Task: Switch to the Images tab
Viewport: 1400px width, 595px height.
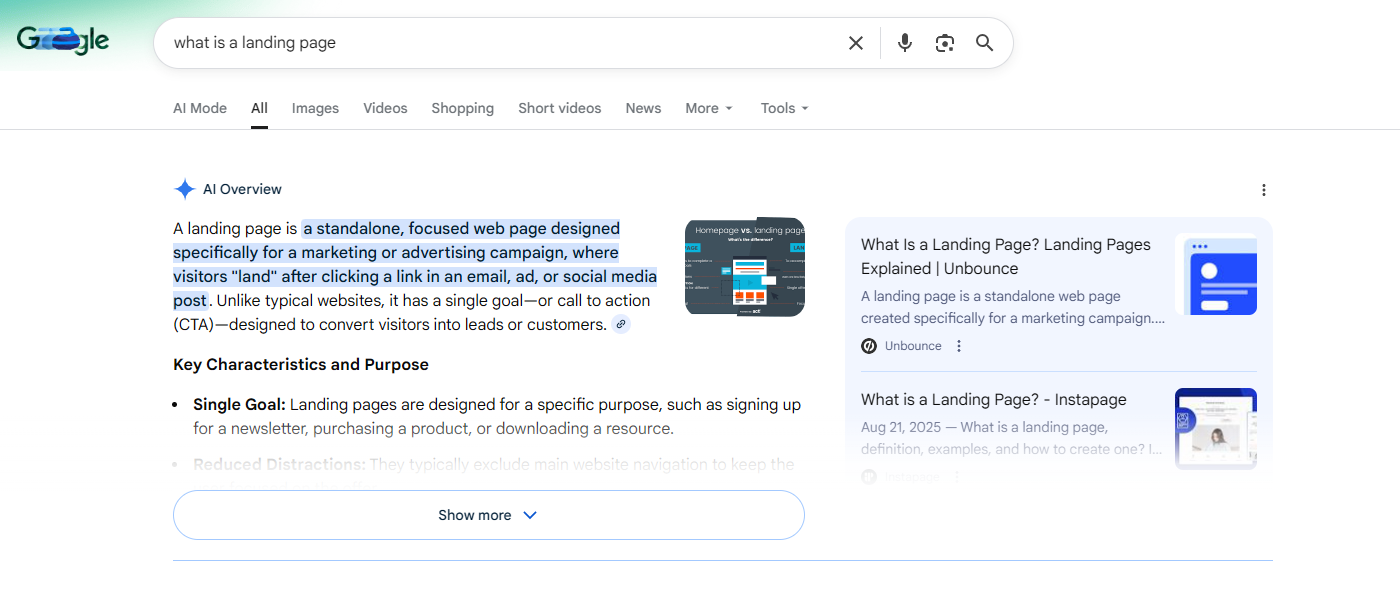Action: (315, 108)
